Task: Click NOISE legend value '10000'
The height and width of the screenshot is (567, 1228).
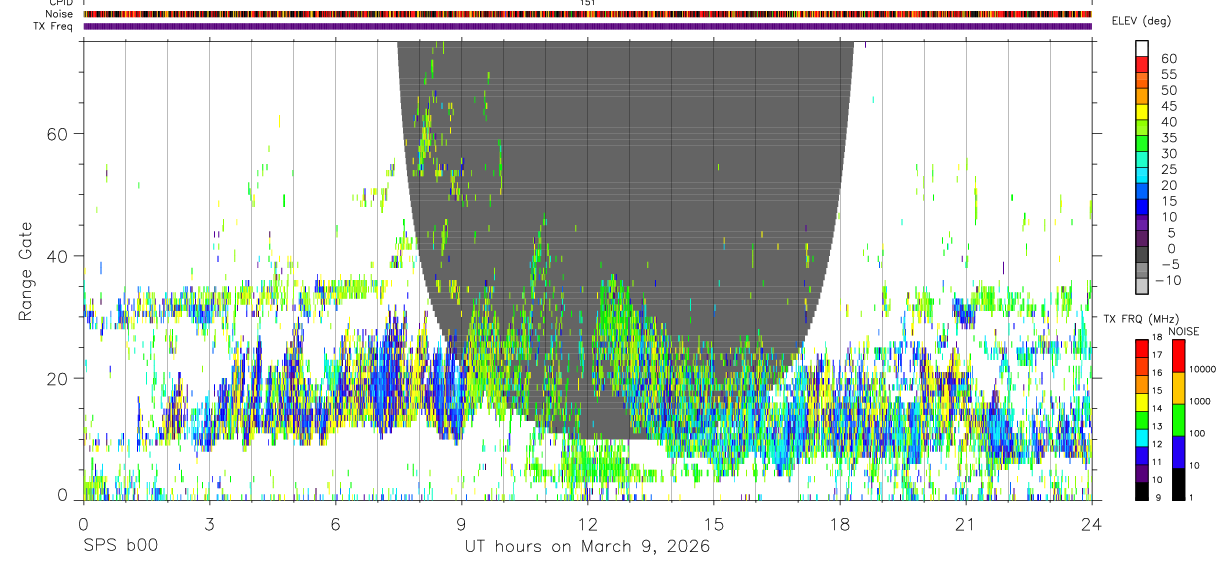Action: tap(1201, 369)
